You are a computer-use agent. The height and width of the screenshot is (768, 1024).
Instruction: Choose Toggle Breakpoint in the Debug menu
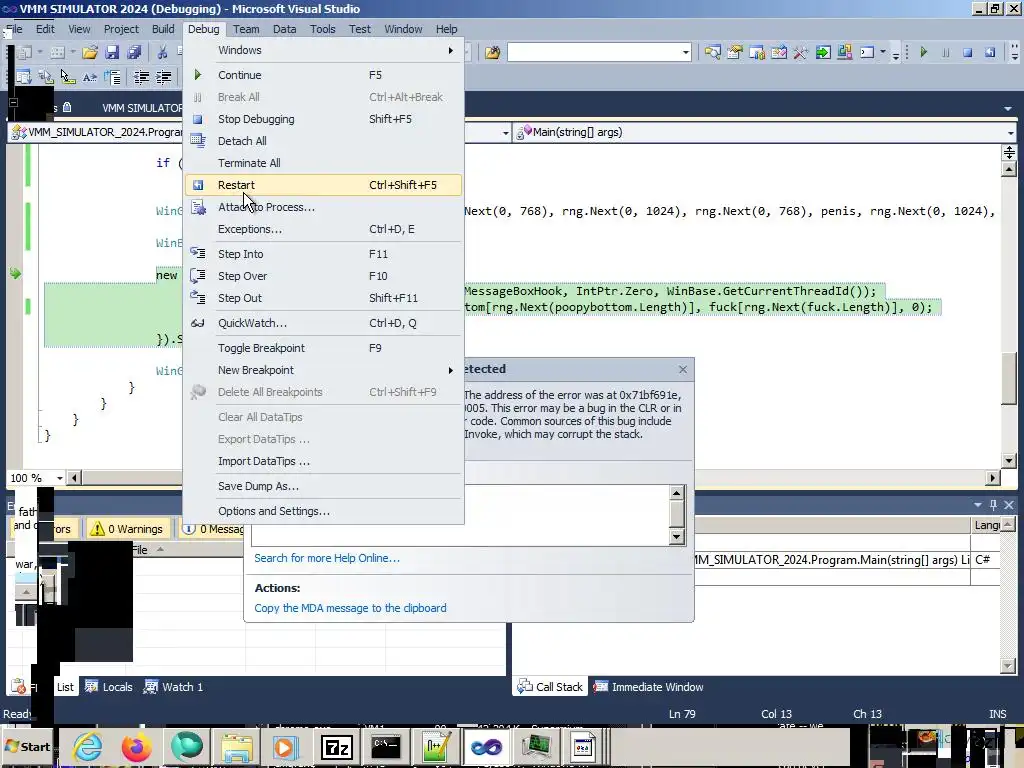[x=323, y=348]
